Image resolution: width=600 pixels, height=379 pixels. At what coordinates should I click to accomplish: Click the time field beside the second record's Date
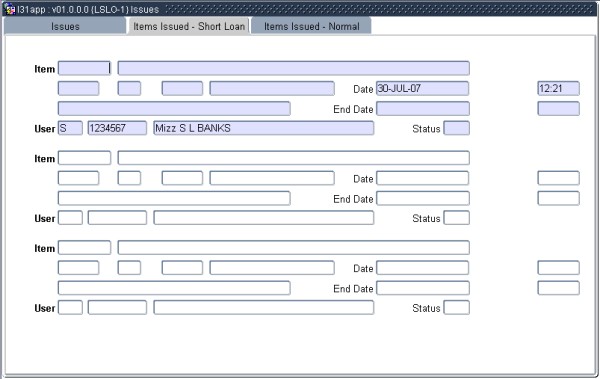(558, 178)
